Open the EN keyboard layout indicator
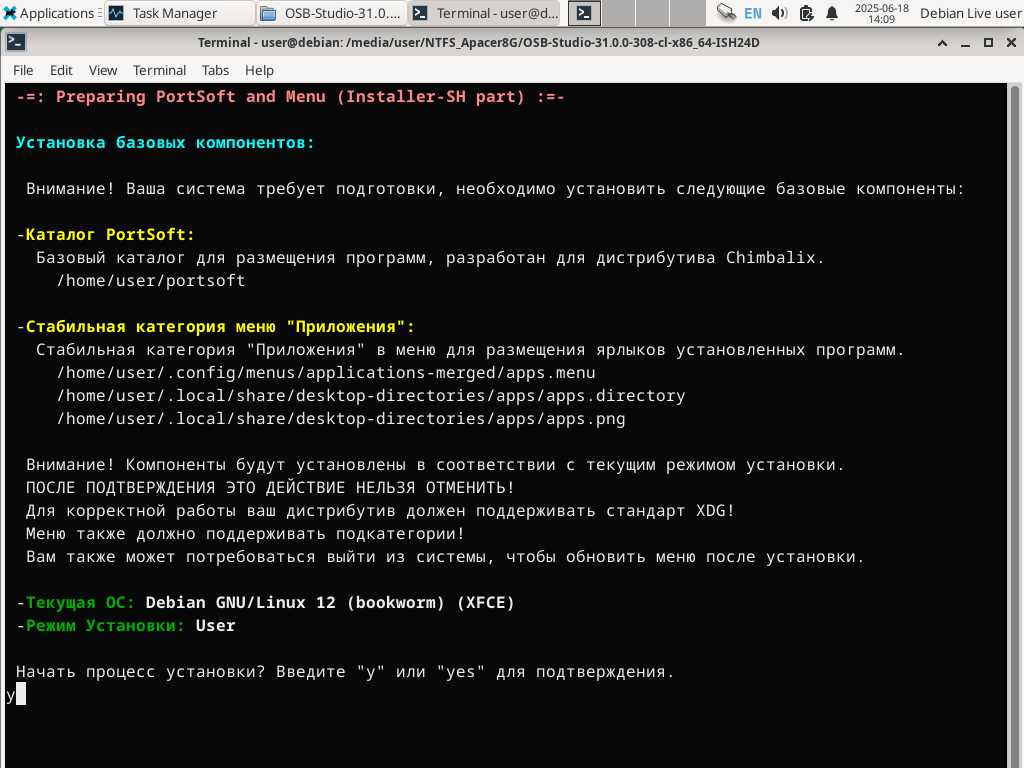This screenshot has width=1024, height=768. [x=752, y=13]
